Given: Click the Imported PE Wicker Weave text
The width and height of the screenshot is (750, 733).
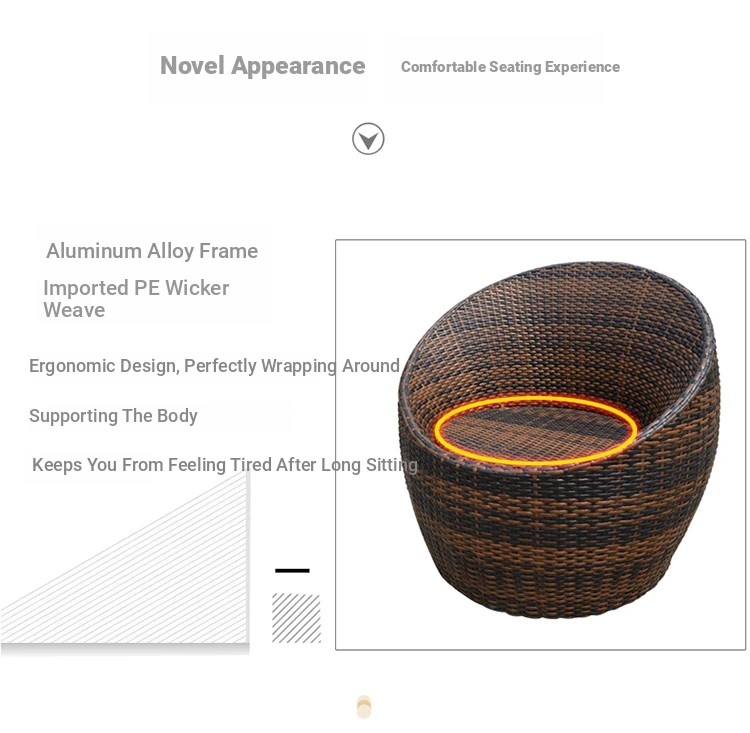Looking at the screenshot, I should (x=136, y=299).
